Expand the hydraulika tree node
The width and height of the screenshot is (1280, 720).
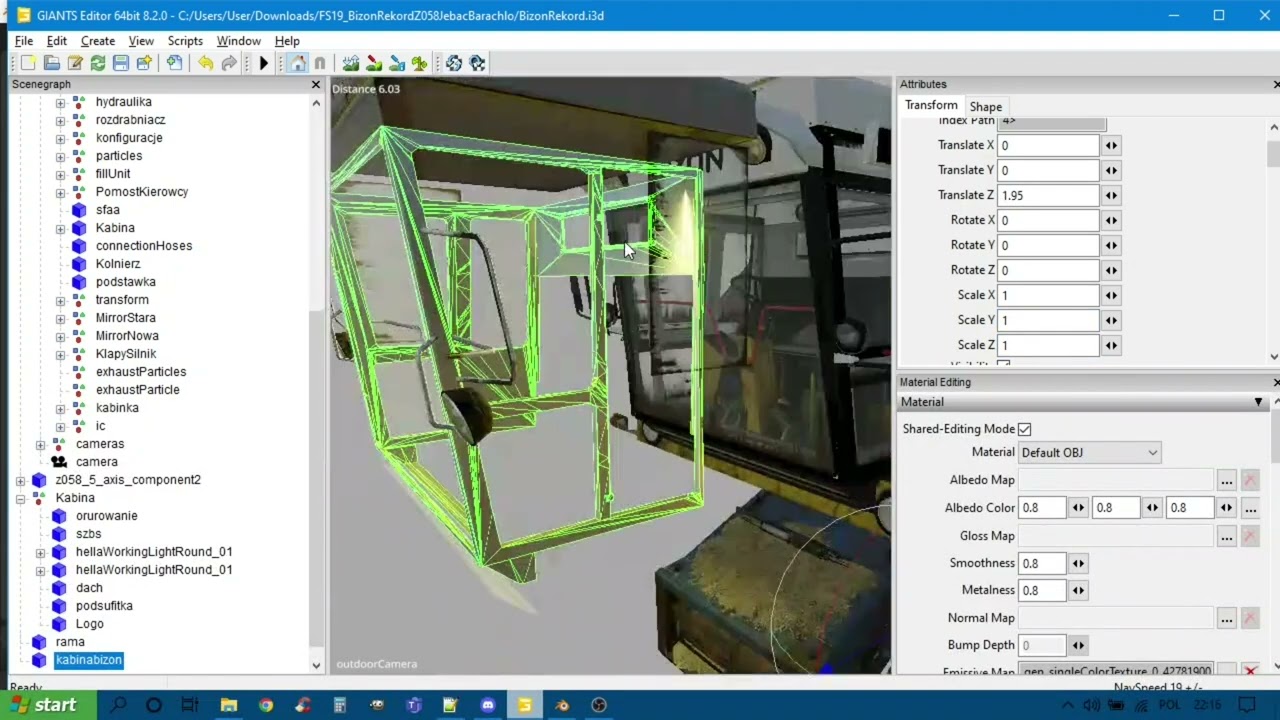coord(60,102)
